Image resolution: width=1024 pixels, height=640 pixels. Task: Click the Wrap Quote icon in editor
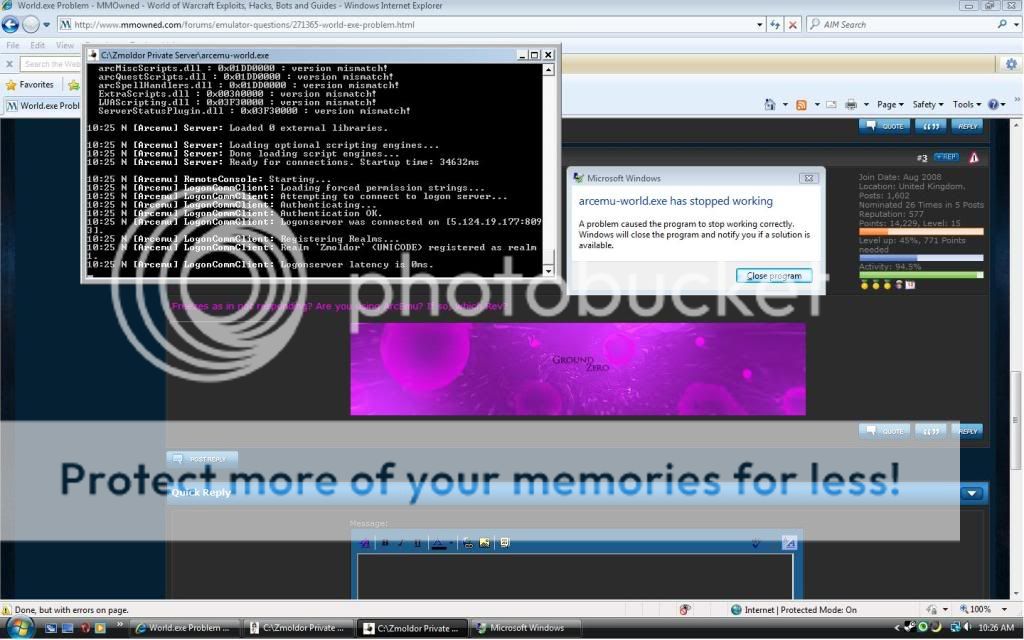pos(504,543)
